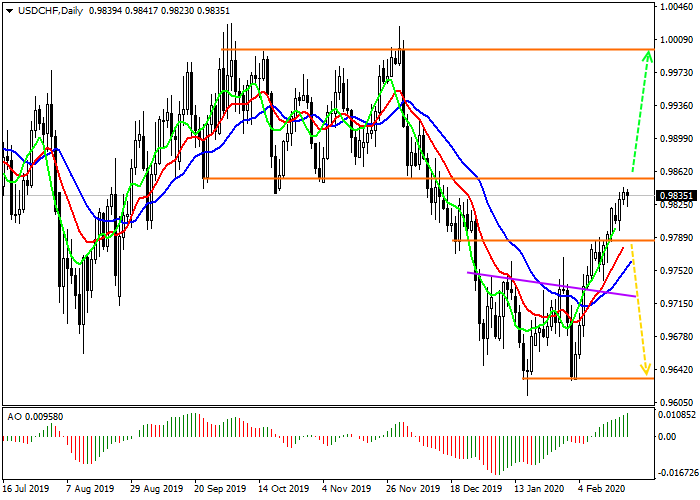This screenshot has height=500, width=700.
Task: Click the -0.016726 AO scale value
Action: click(x=677, y=472)
